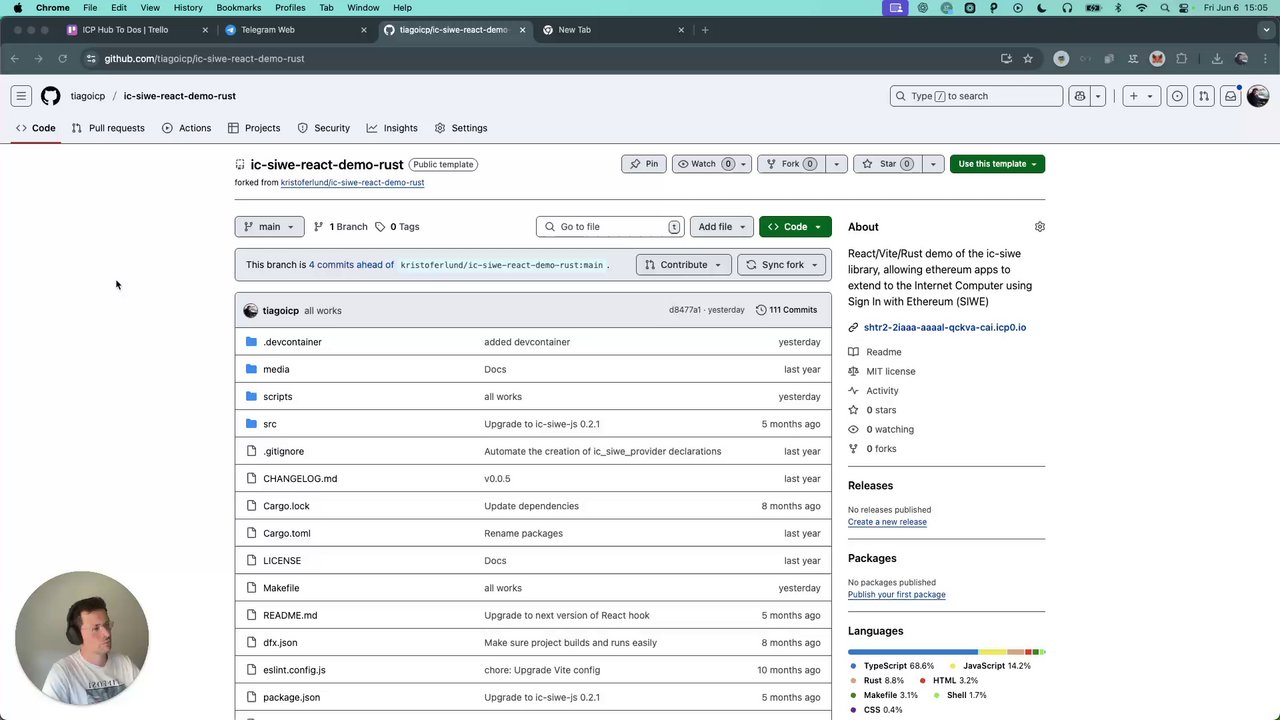The height and width of the screenshot is (720, 1280).
Task: Open the Insights tab
Action: coord(392,128)
